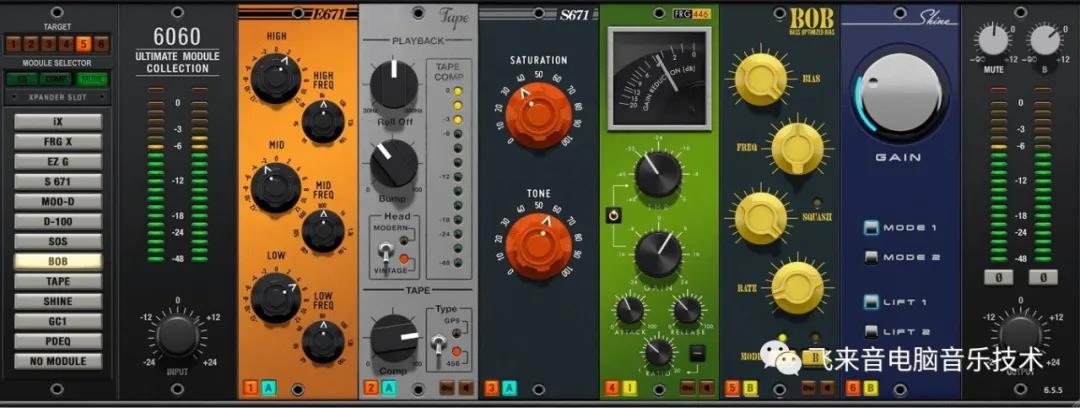This screenshot has height=408, width=1080.
Task: Choose the SOS module
Action: point(58,242)
